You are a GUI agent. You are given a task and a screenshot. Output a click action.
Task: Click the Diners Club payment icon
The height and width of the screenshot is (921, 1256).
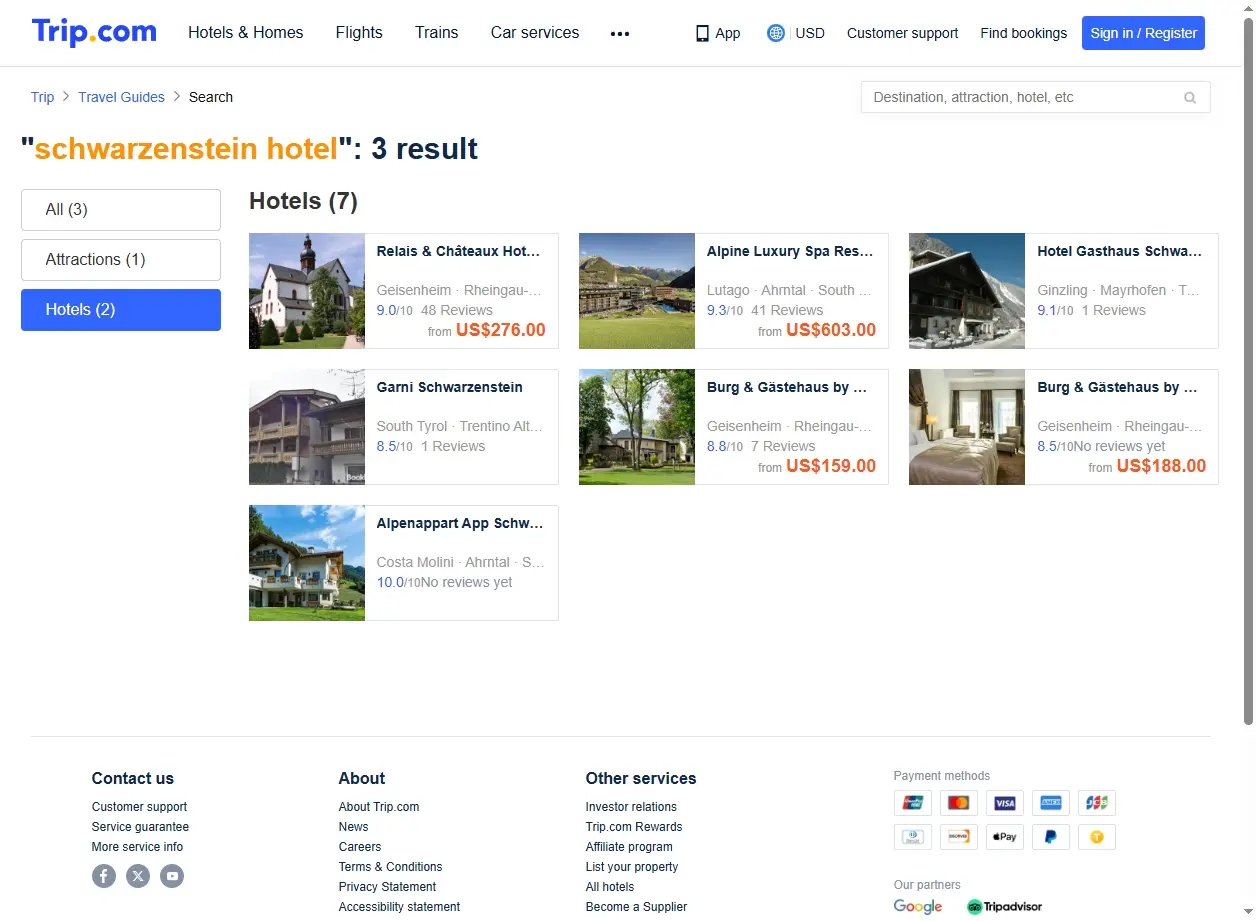(x=912, y=836)
